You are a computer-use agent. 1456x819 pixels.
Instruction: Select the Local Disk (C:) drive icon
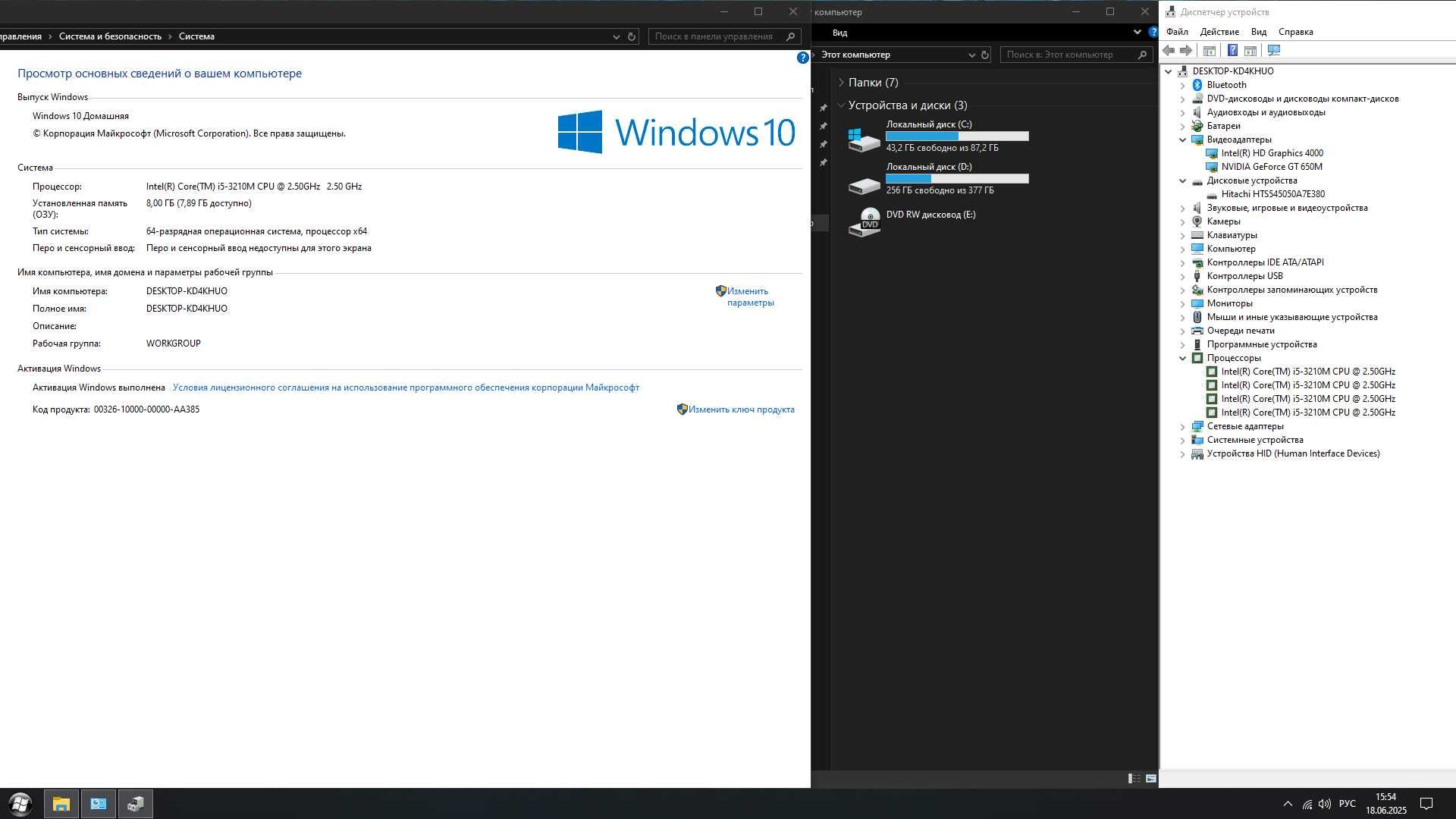[x=864, y=139]
